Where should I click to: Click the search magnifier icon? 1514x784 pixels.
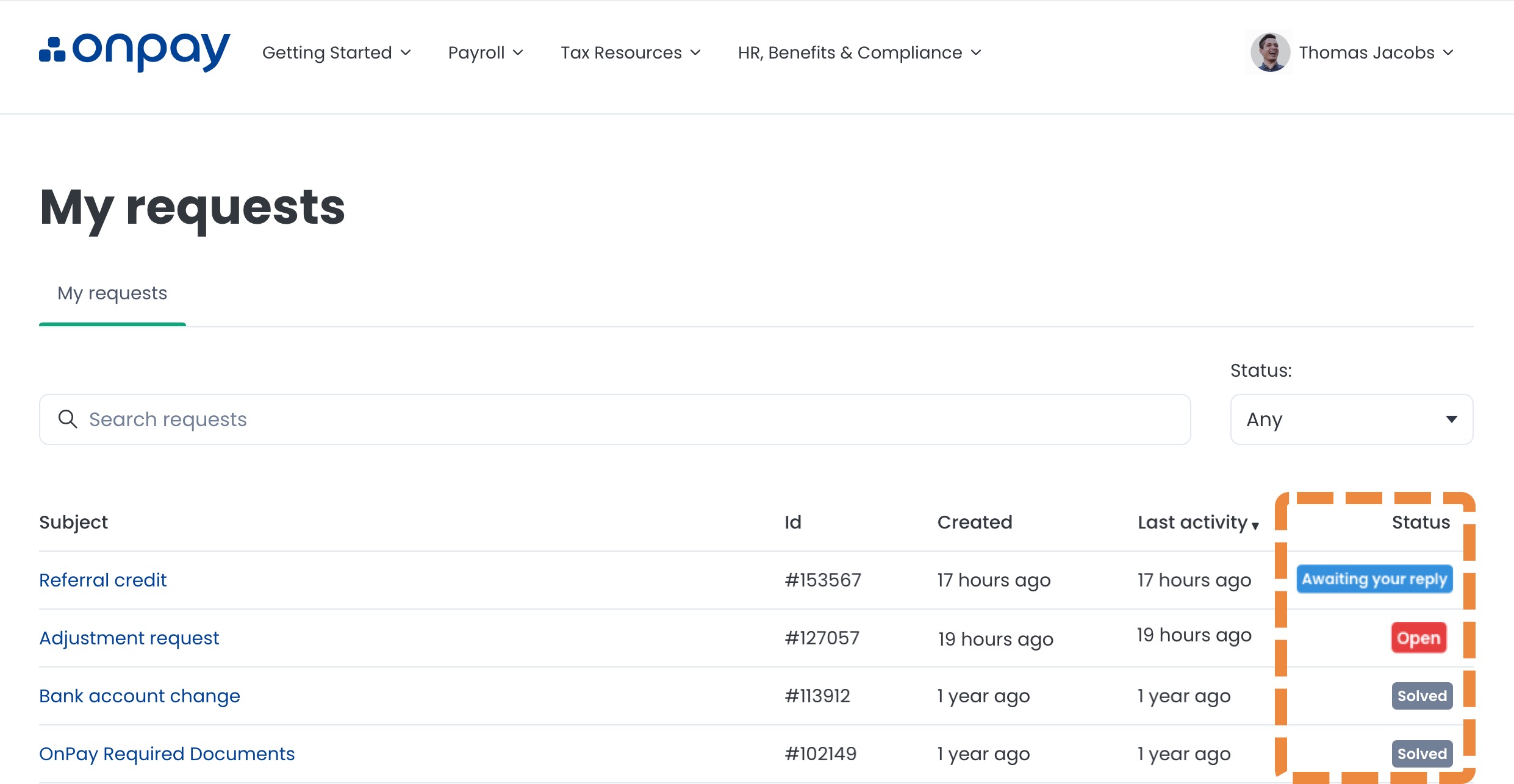click(68, 419)
